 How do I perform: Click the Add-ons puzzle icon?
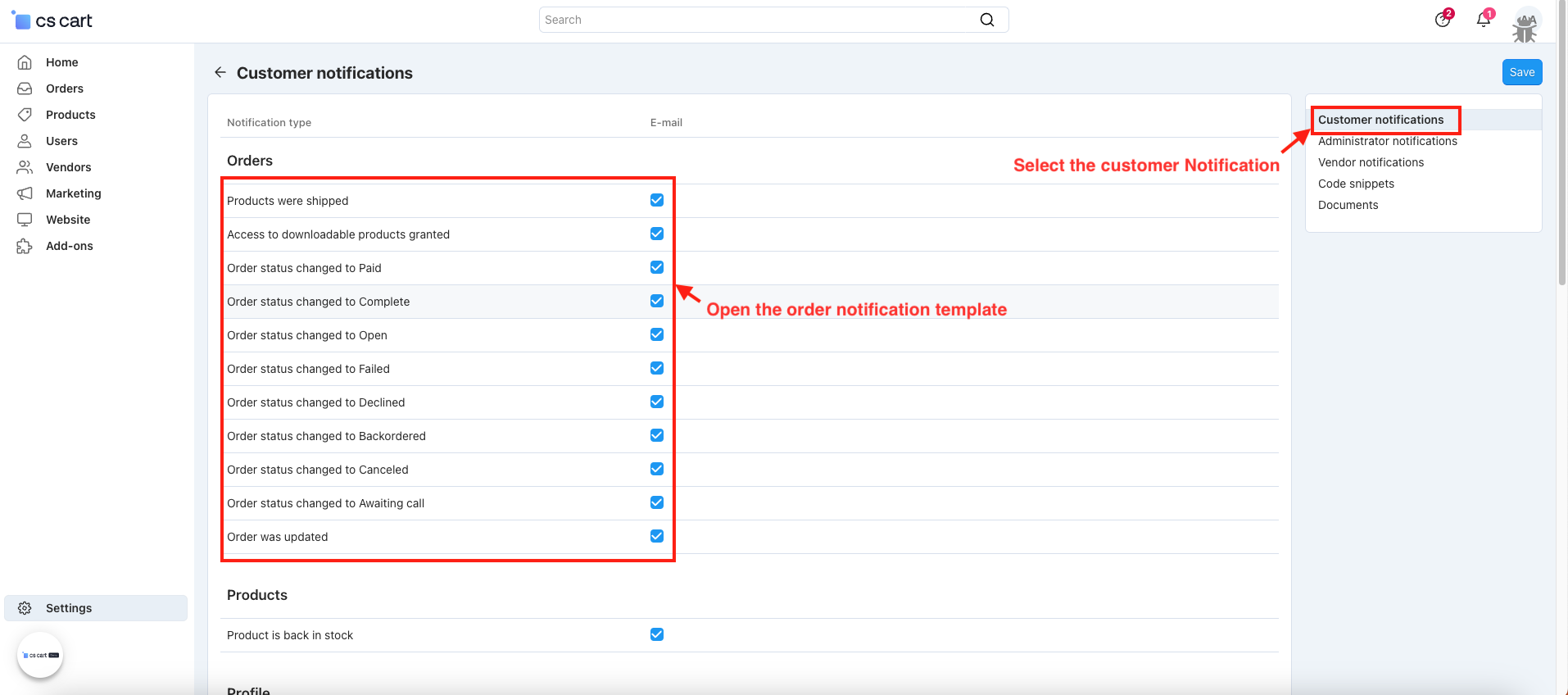click(x=25, y=246)
